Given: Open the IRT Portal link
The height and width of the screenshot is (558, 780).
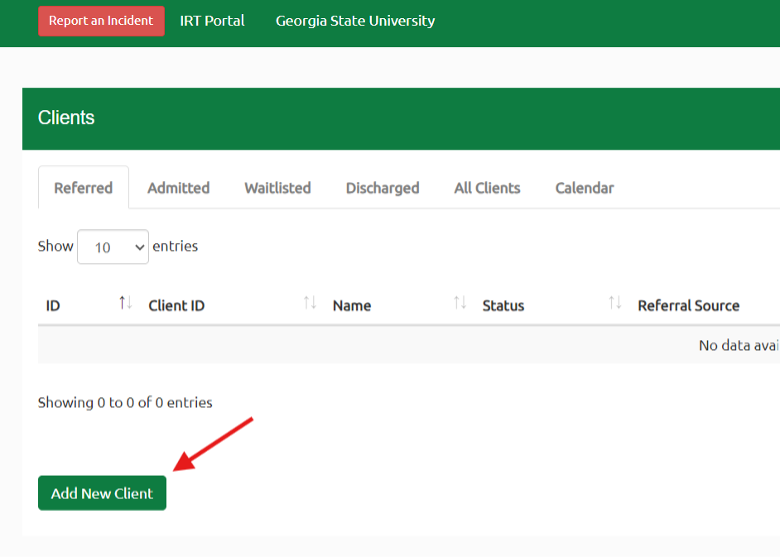Looking at the screenshot, I should pyautogui.click(x=212, y=21).
